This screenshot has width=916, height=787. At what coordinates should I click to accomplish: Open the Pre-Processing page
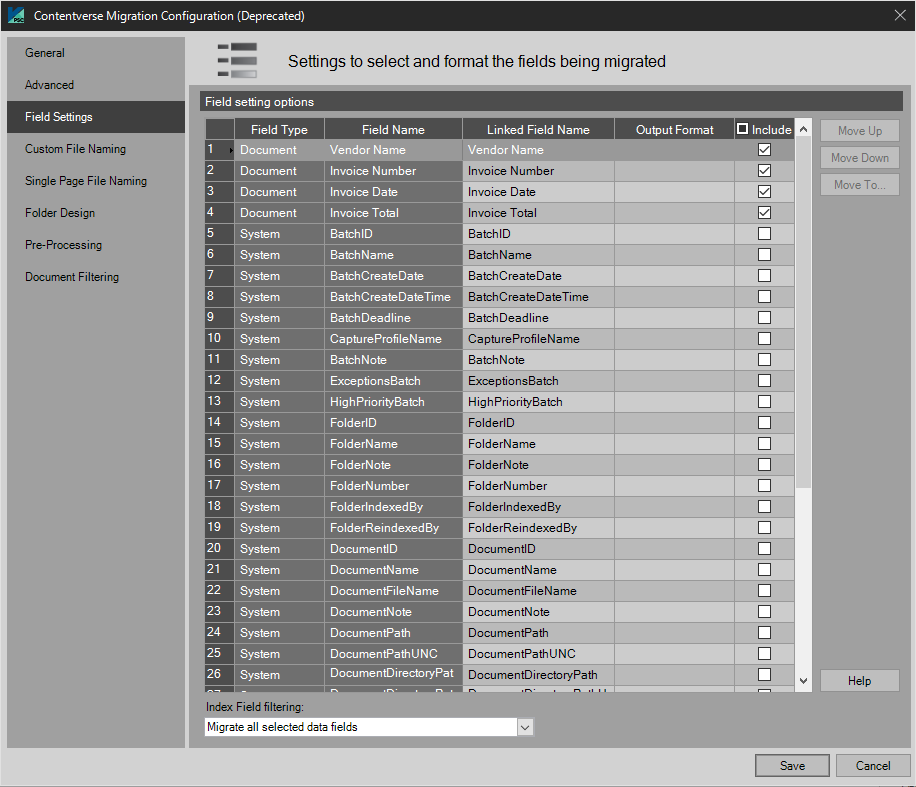coord(96,245)
